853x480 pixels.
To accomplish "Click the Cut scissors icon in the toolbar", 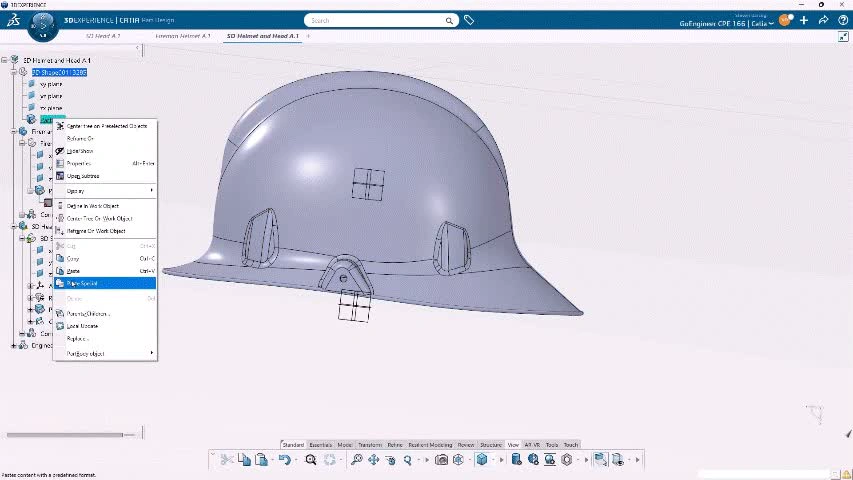I will point(227,460).
